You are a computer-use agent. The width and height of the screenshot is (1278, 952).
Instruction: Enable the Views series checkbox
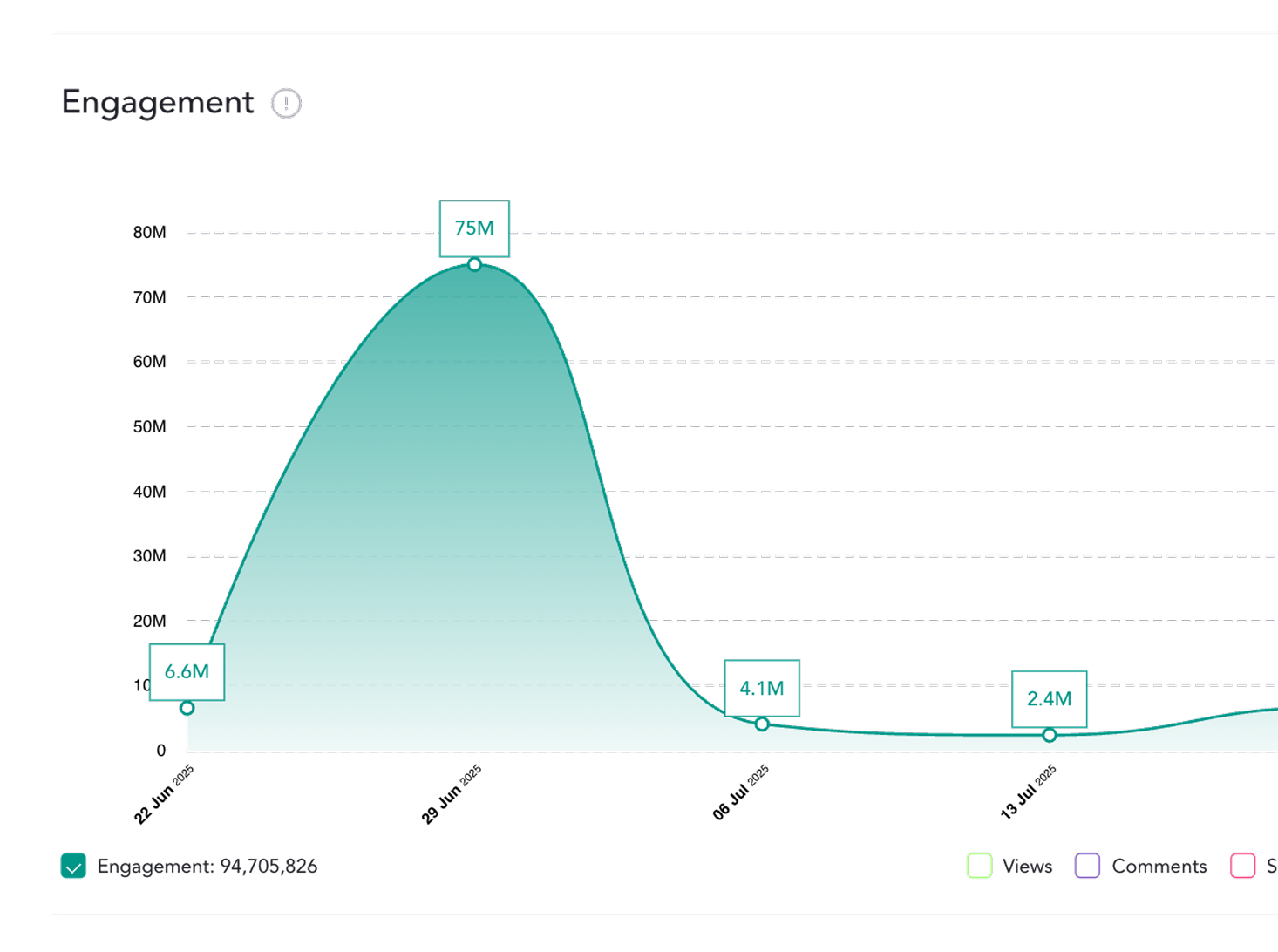pyautogui.click(x=979, y=866)
